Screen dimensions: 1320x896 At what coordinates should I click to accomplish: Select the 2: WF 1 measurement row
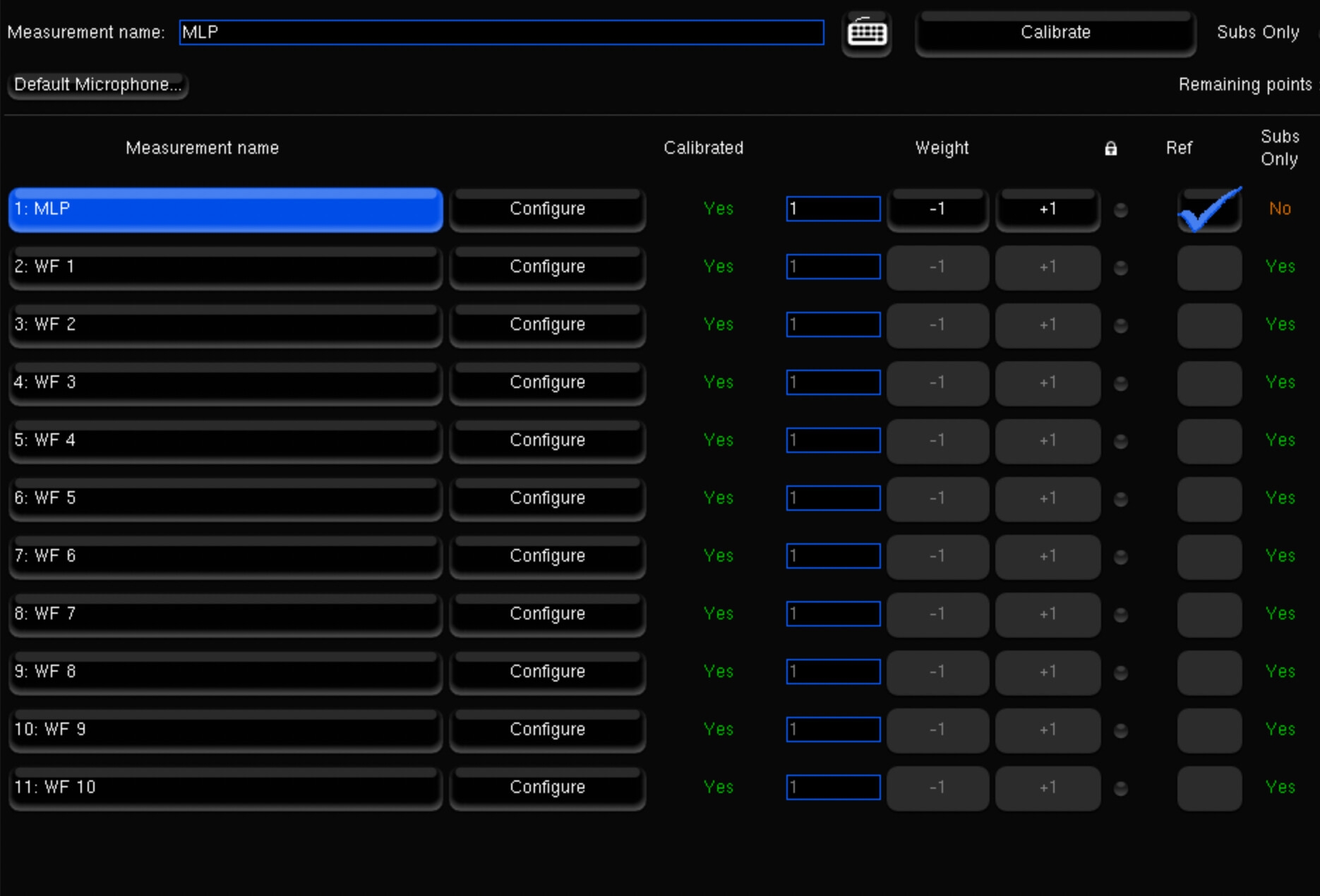click(225, 267)
